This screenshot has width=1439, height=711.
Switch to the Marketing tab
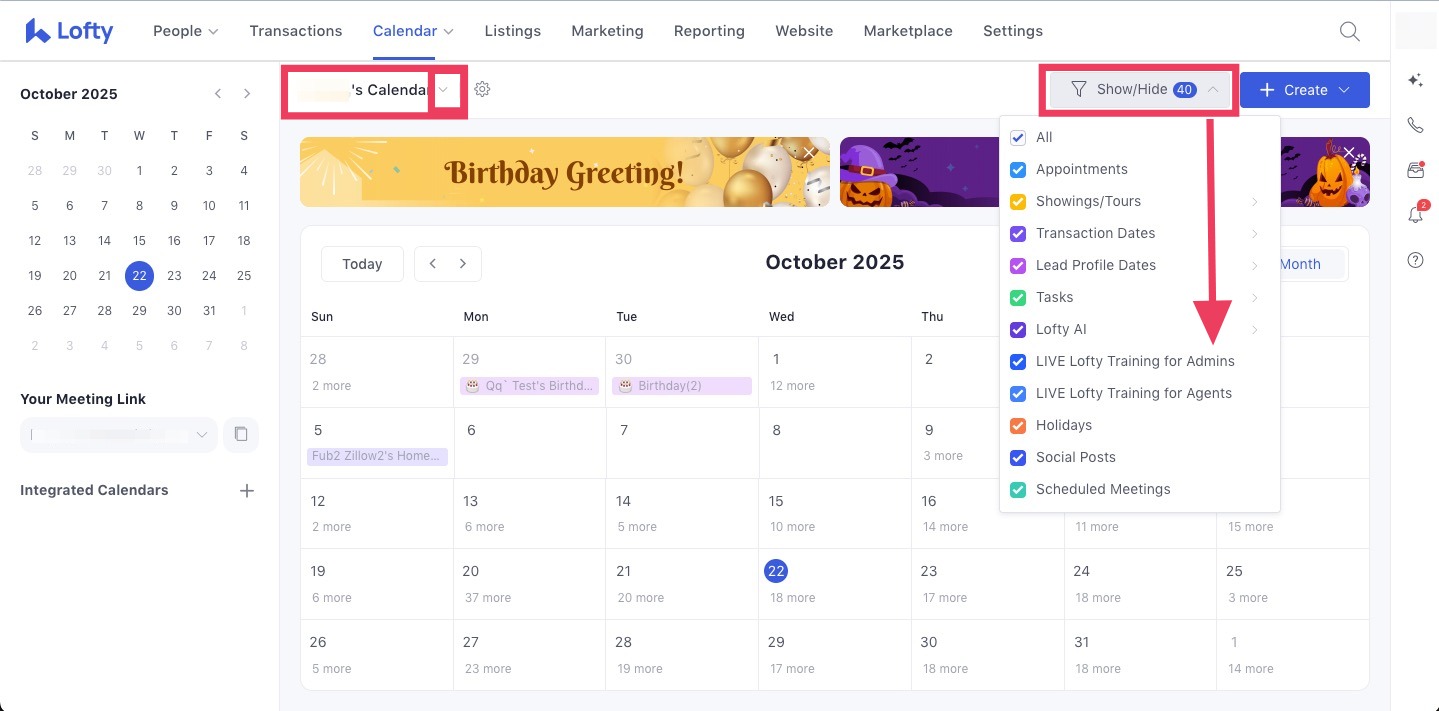coord(607,31)
